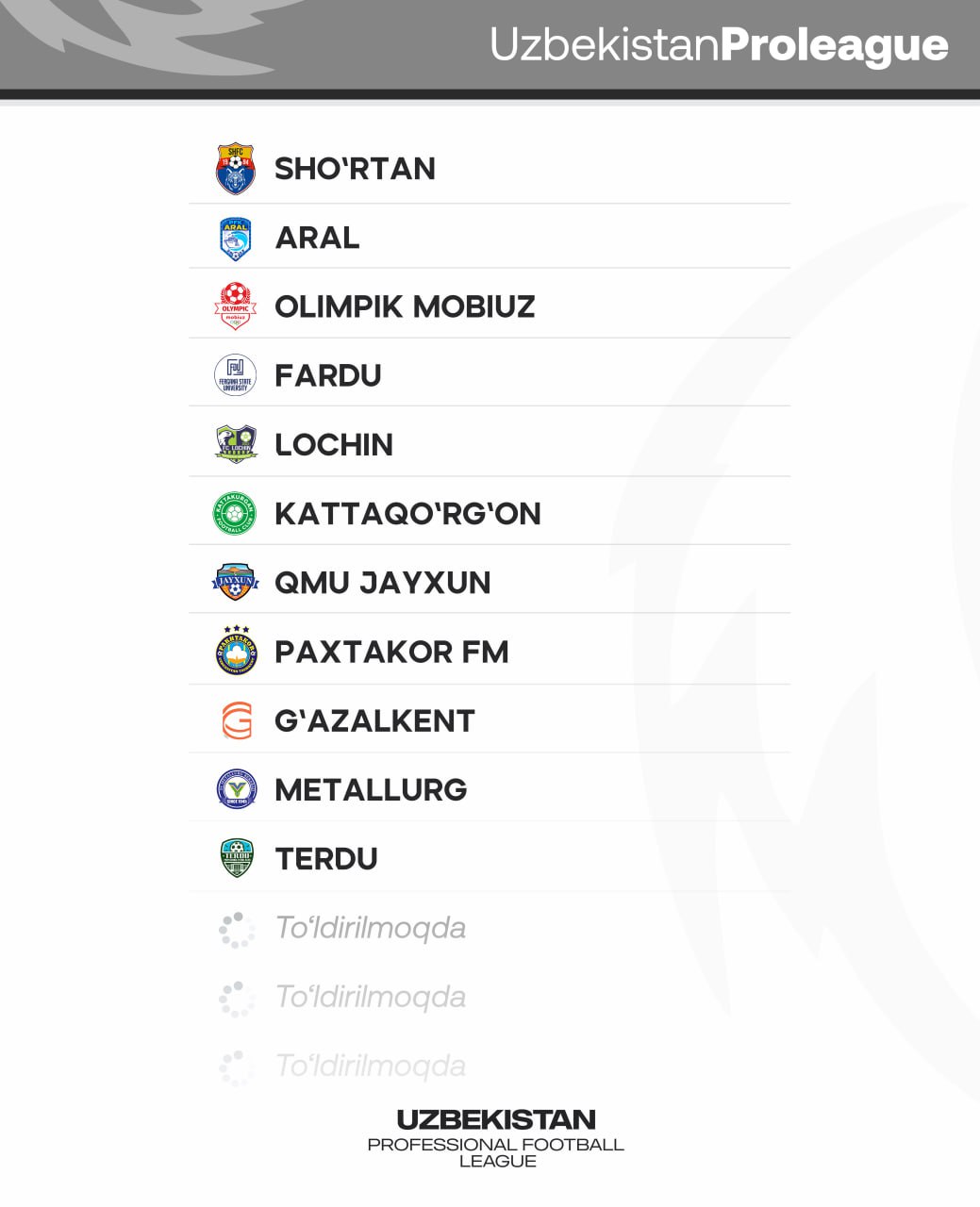Select the SHO'RTAN team name
The image size is (980, 1207).
(x=355, y=169)
